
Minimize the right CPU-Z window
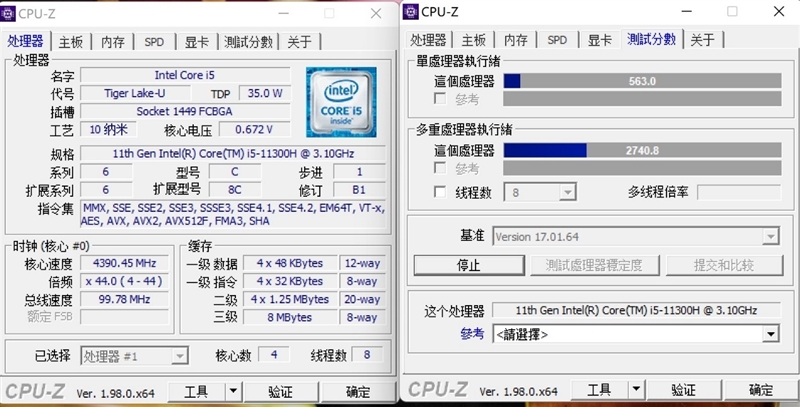[687, 11]
